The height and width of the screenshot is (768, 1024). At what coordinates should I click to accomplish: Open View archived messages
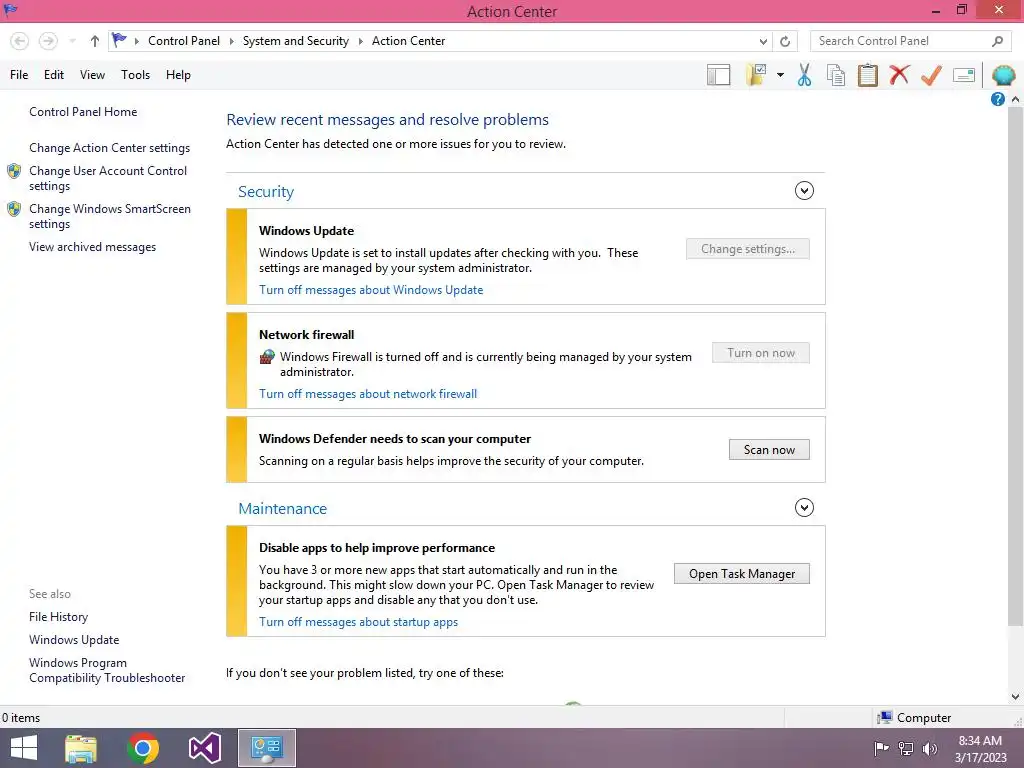pos(92,247)
